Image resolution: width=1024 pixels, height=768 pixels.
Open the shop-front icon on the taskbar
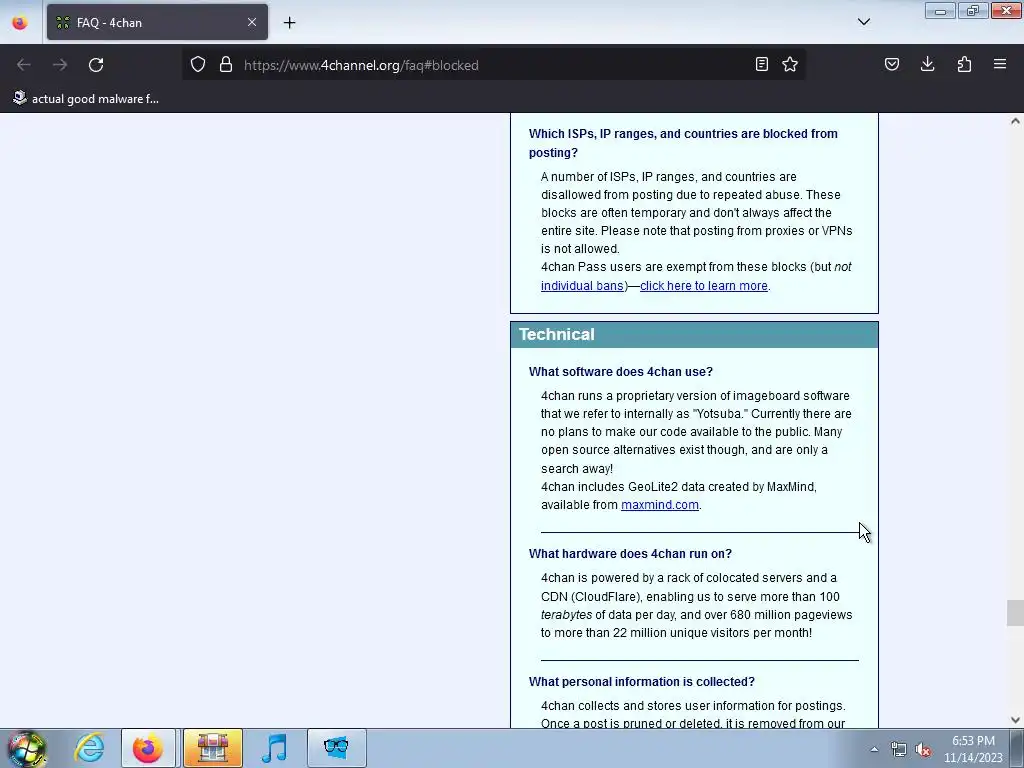point(212,748)
